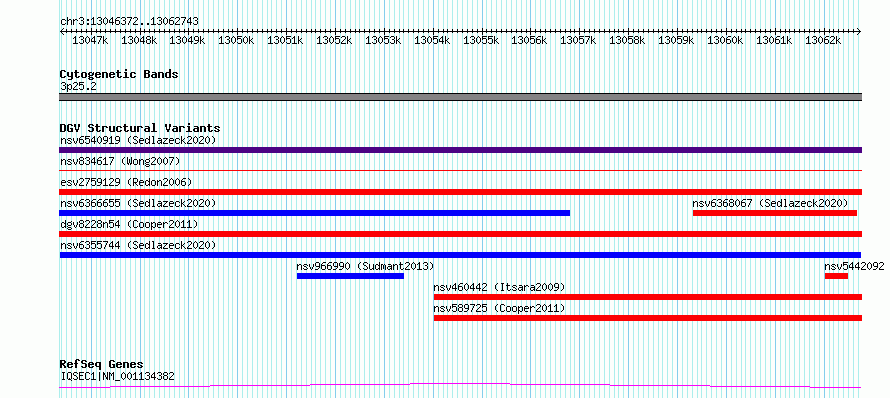Select the nsv834617 (Wong2007) thin red line
The image size is (890, 398).
[460, 170]
